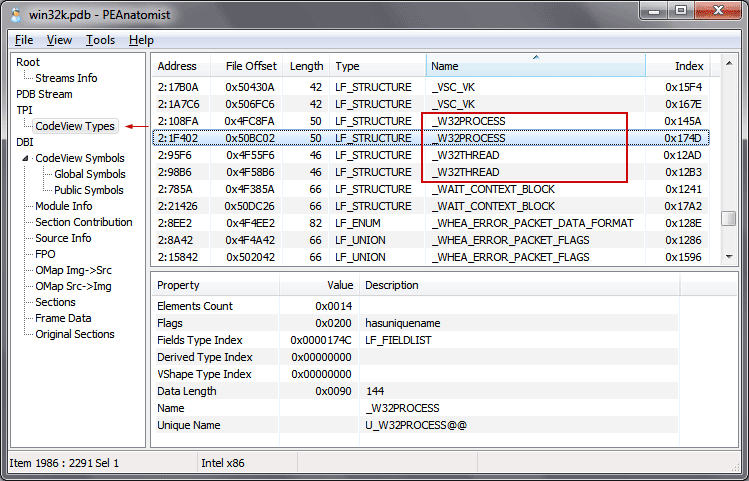Click the file offset cell 0x4F55F6

coord(250,155)
